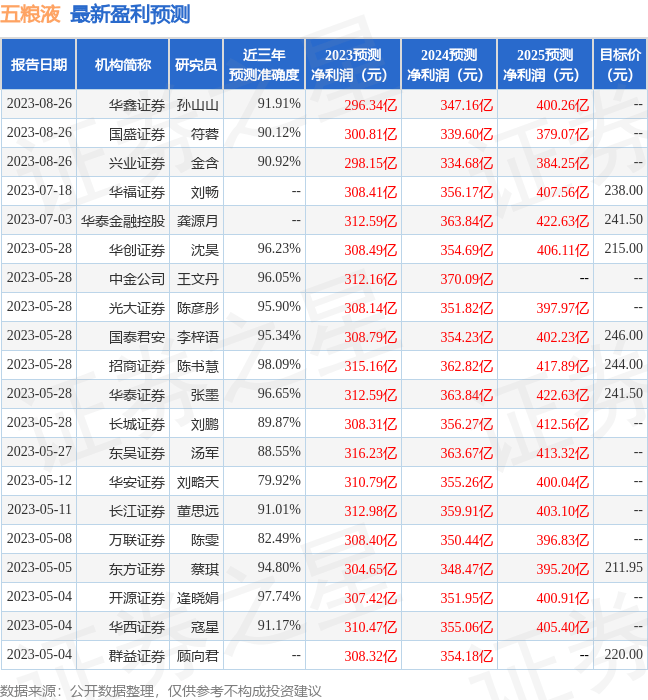The image size is (648, 700).
Task: Select the 211.95 target price cell
Action: [x=624, y=568]
